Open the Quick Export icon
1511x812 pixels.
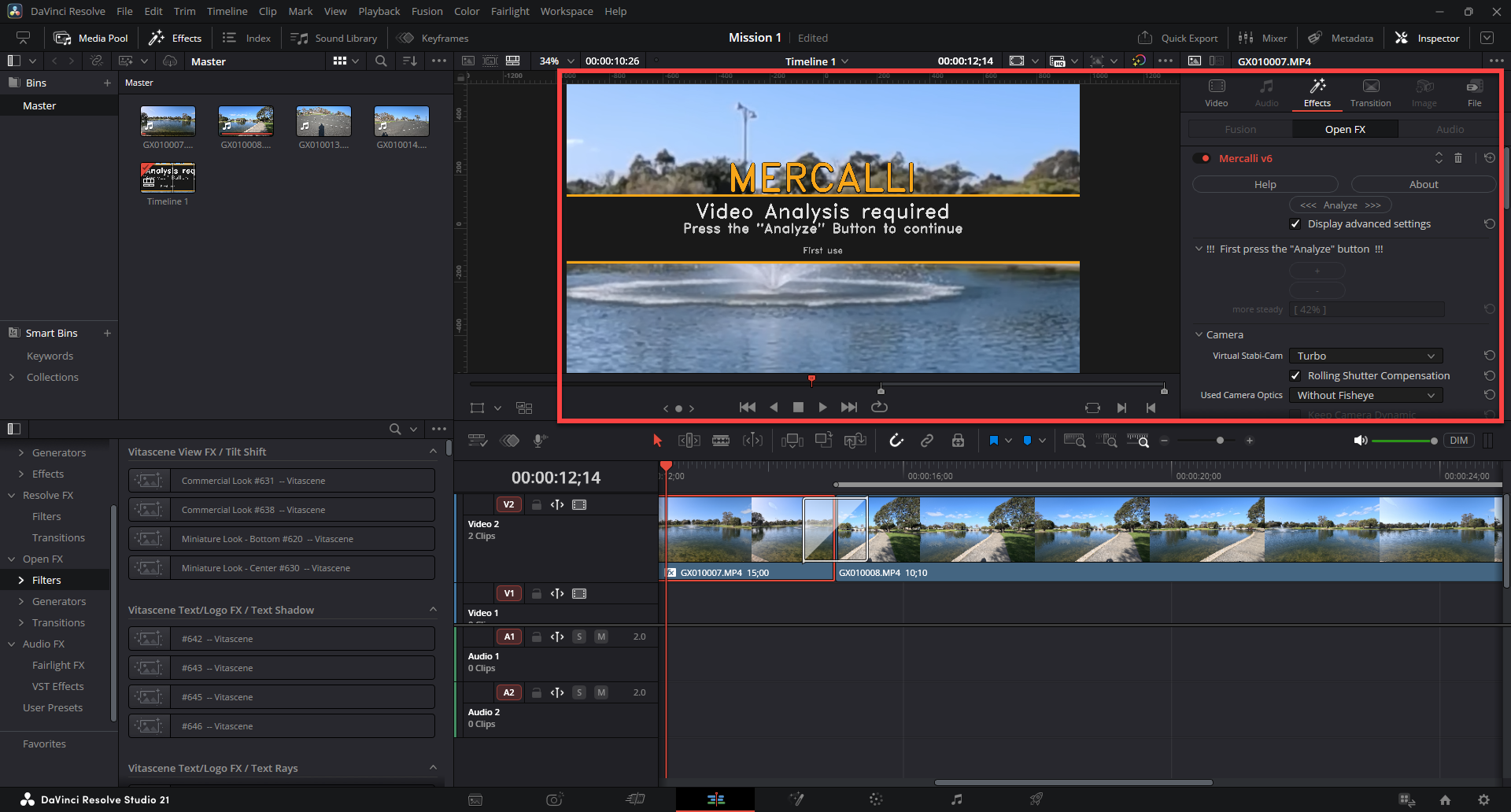(x=1145, y=38)
